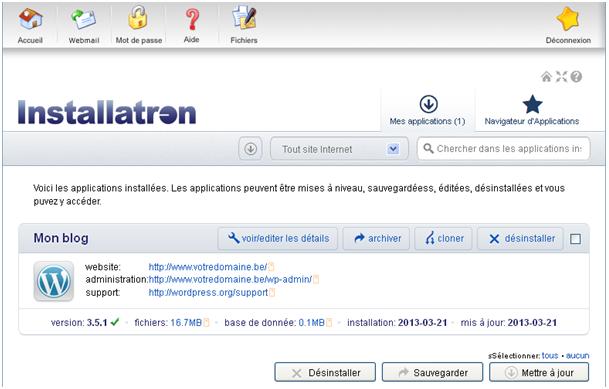Click the small grey home icon
609x389 pixels.
546,76
